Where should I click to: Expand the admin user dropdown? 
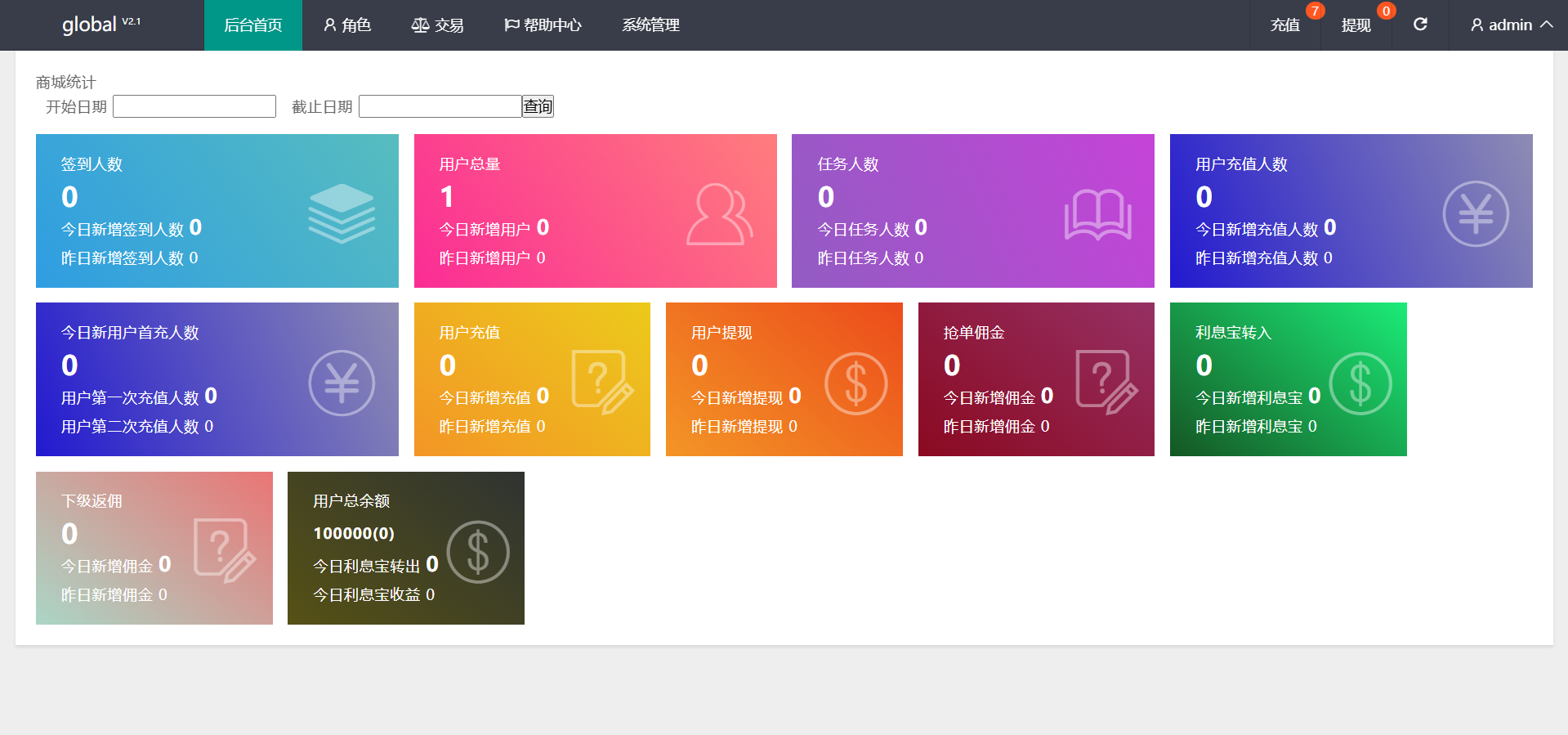click(x=1511, y=25)
